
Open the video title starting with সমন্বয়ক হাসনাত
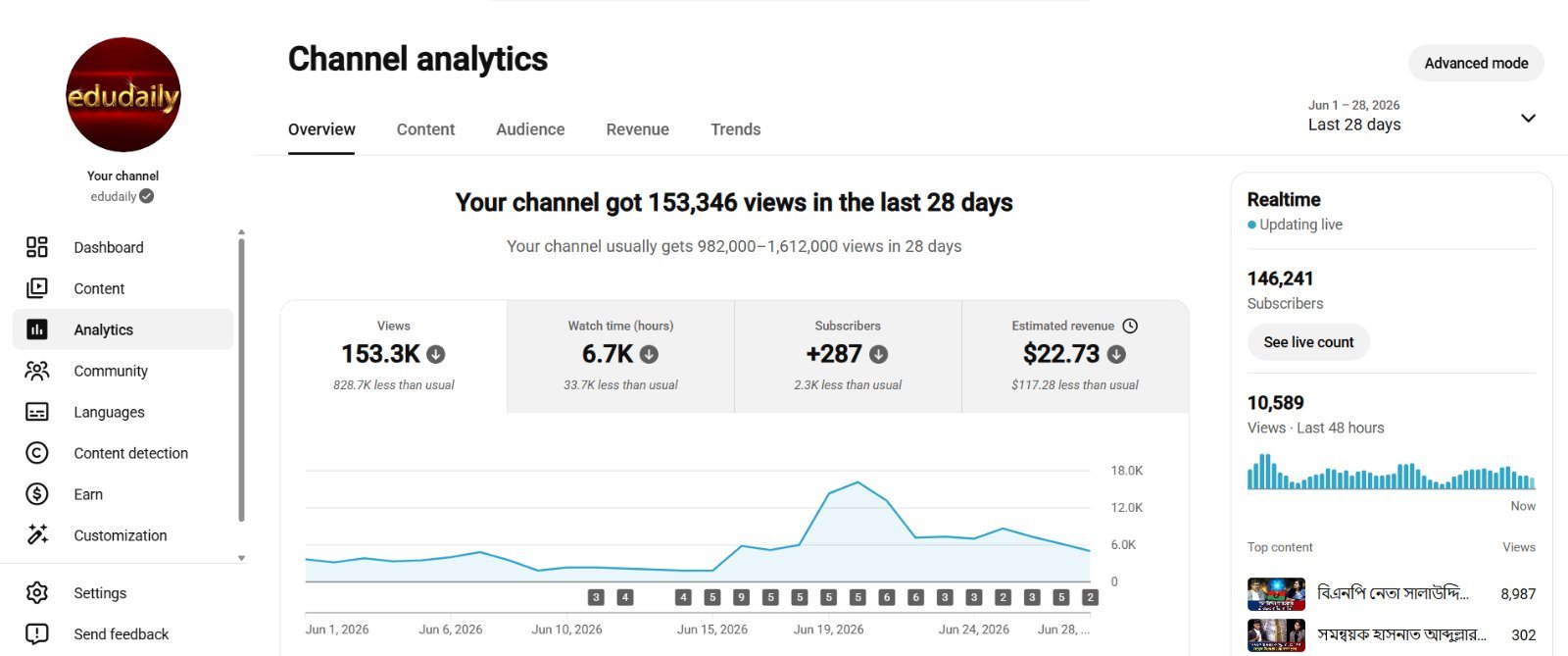tap(1401, 635)
